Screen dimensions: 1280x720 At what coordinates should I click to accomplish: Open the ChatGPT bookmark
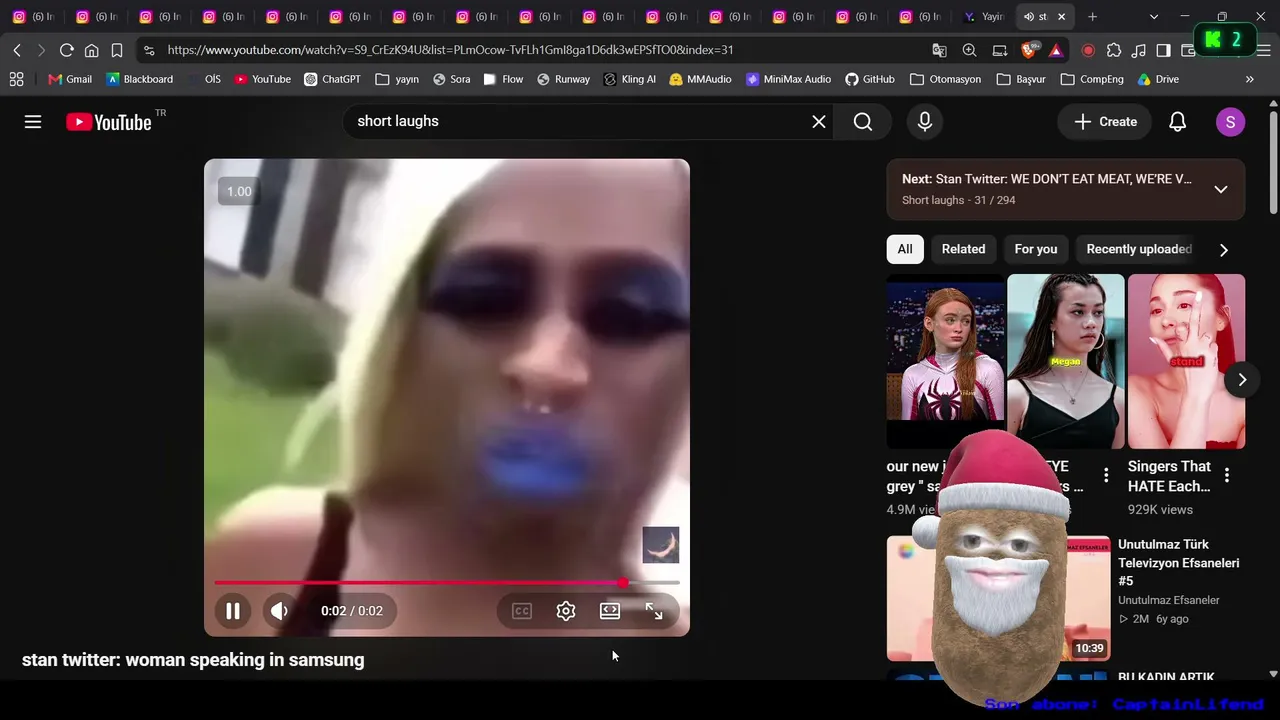332,79
